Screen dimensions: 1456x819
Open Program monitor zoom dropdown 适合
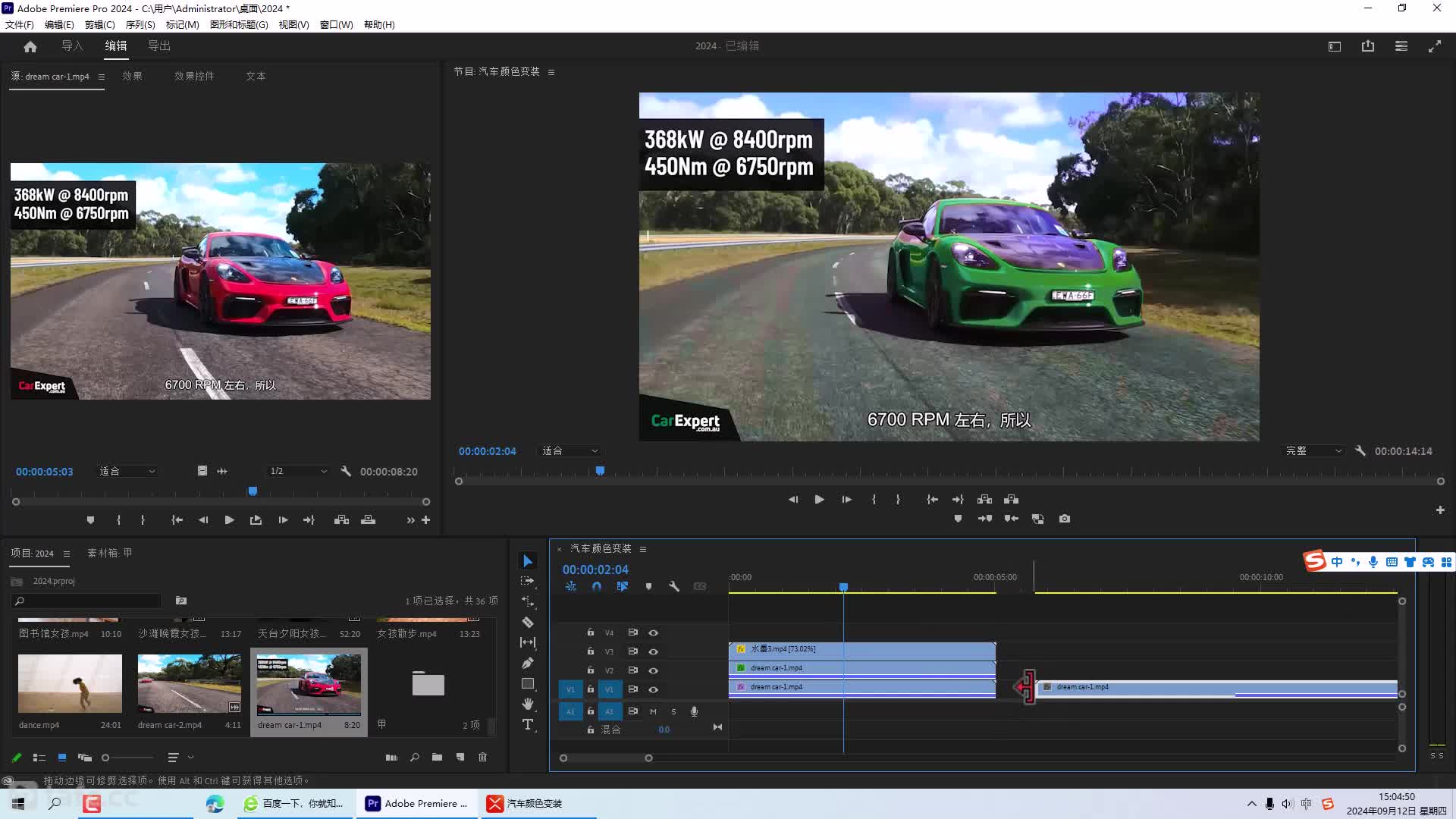tap(570, 450)
